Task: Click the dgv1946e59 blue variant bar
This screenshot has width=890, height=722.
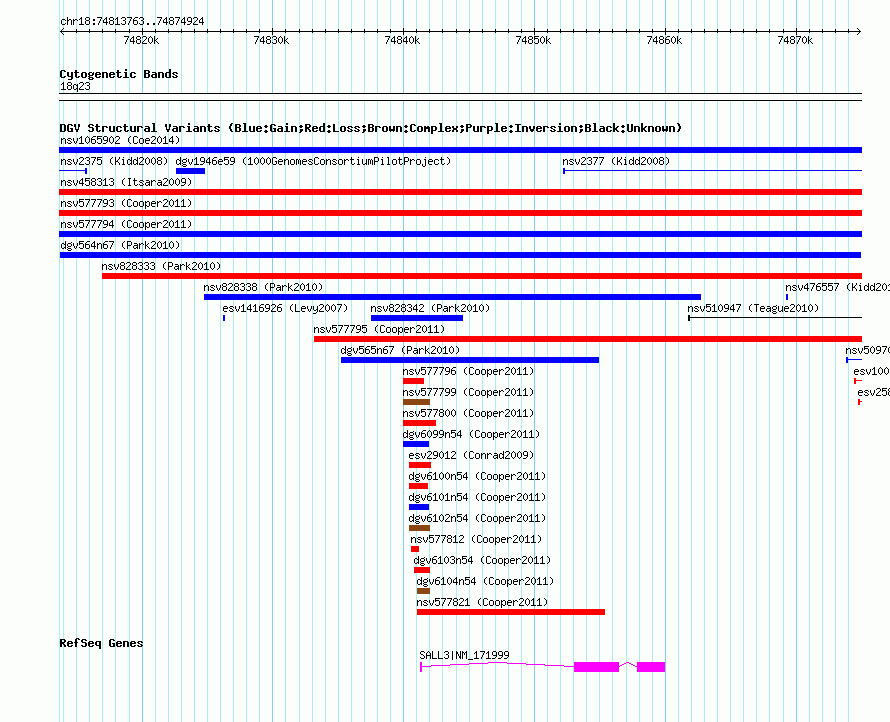Action: click(x=190, y=171)
